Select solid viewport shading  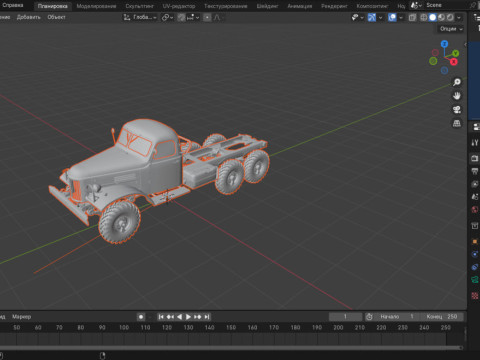[433, 17]
